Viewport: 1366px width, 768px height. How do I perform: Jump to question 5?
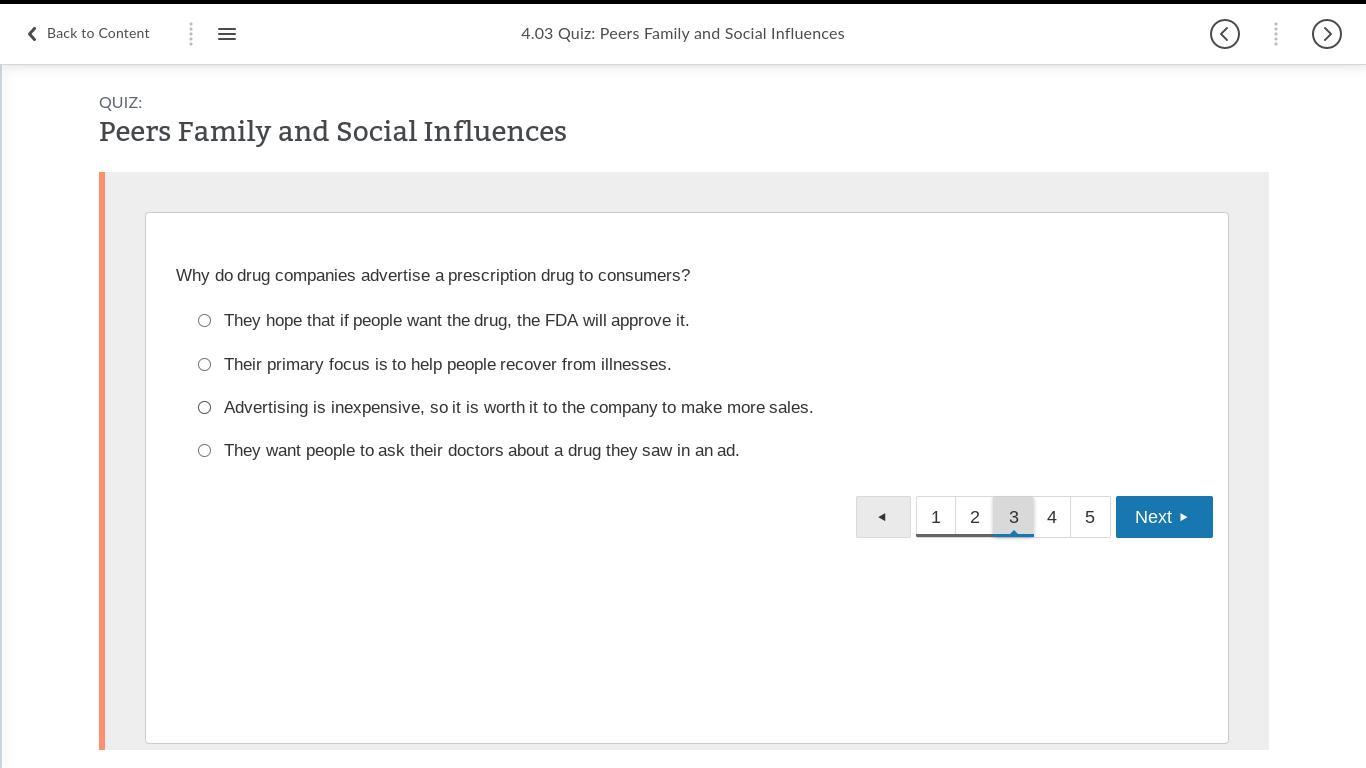click(x=1090, y=517)
